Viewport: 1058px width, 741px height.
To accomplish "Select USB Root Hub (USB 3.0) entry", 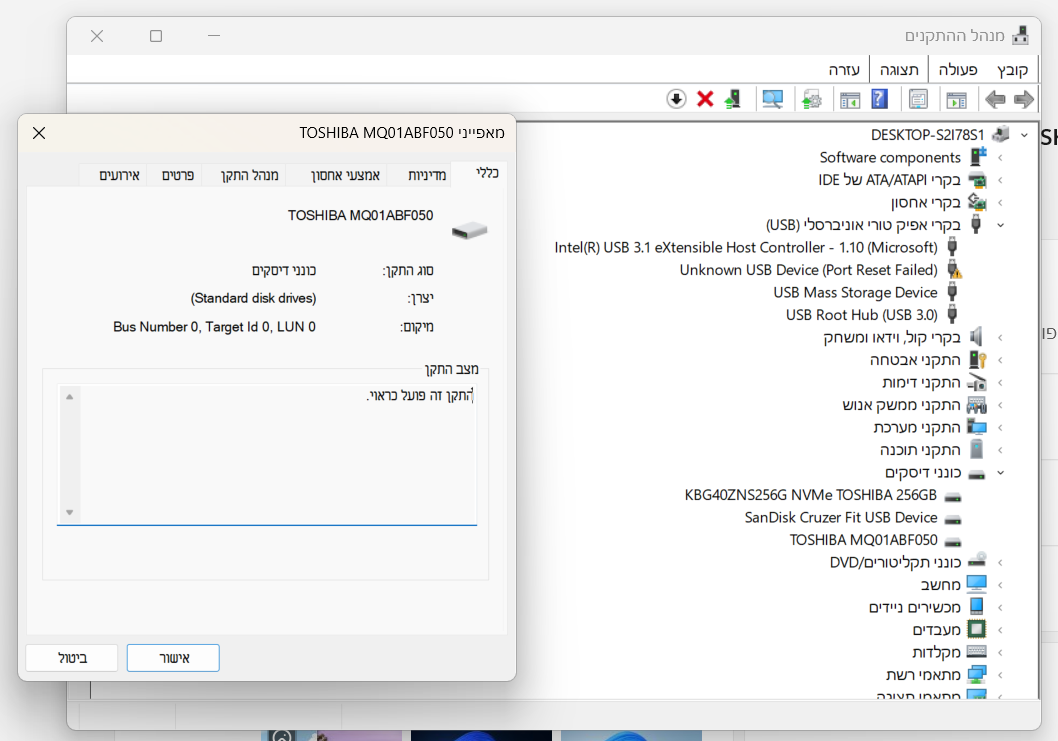I will point(862,315).
